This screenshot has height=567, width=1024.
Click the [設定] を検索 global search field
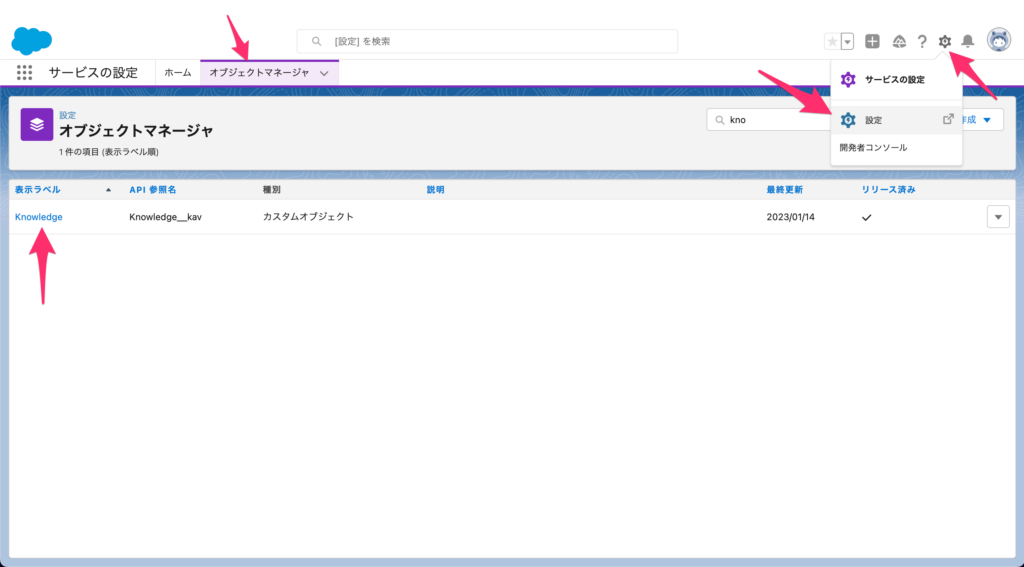click(487, 41)
